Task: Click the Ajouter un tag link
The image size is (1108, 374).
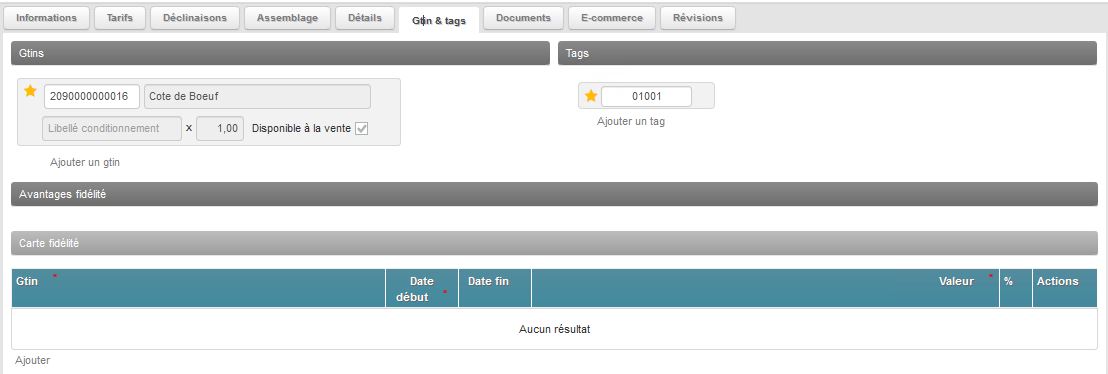Action: [x=631, y=122]
